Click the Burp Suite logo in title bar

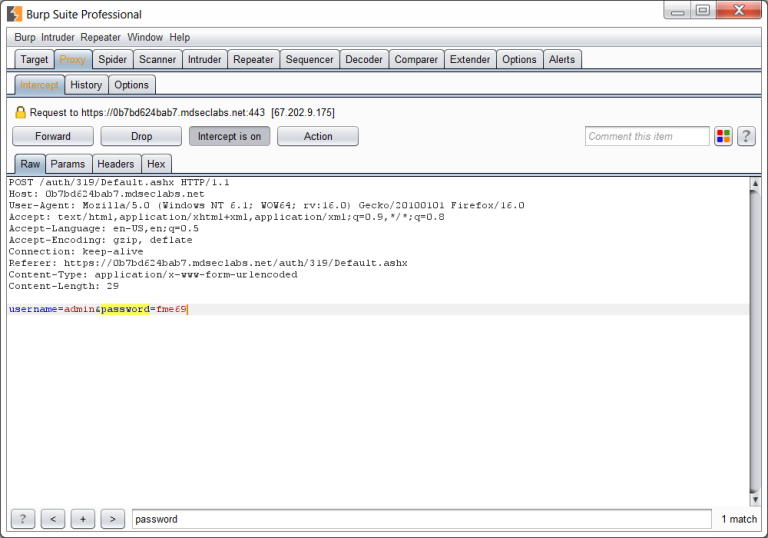point(15,14)
